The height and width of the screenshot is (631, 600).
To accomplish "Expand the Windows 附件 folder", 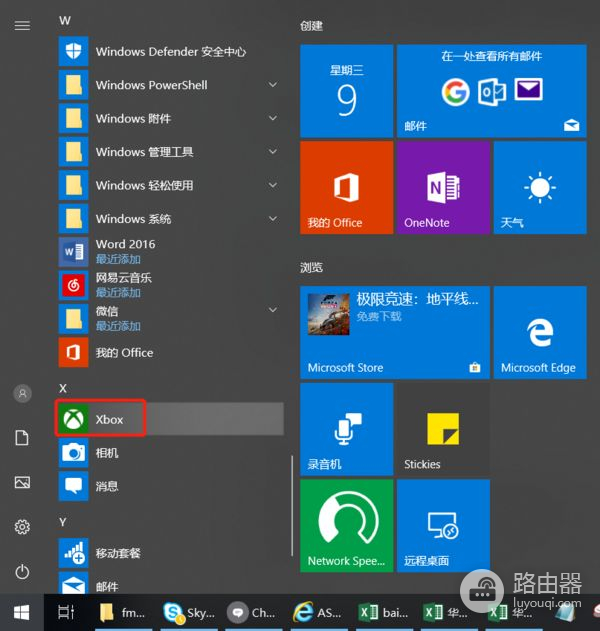I will pos(273,118).
